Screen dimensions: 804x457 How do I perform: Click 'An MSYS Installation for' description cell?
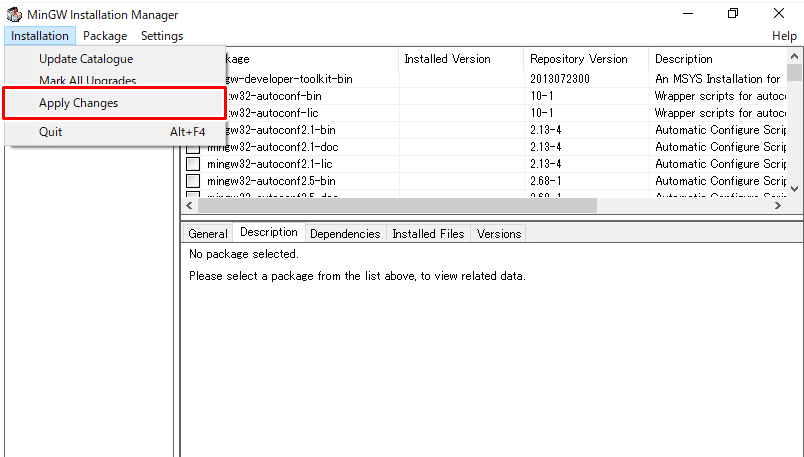click(x=717, y=79)
